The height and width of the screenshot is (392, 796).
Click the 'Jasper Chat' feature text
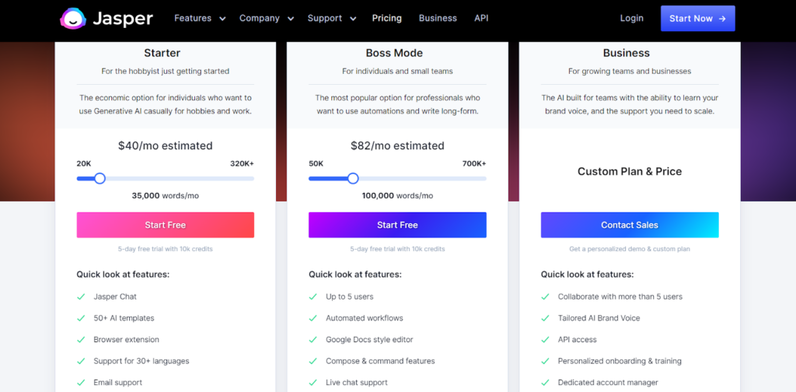coord(115,297)
